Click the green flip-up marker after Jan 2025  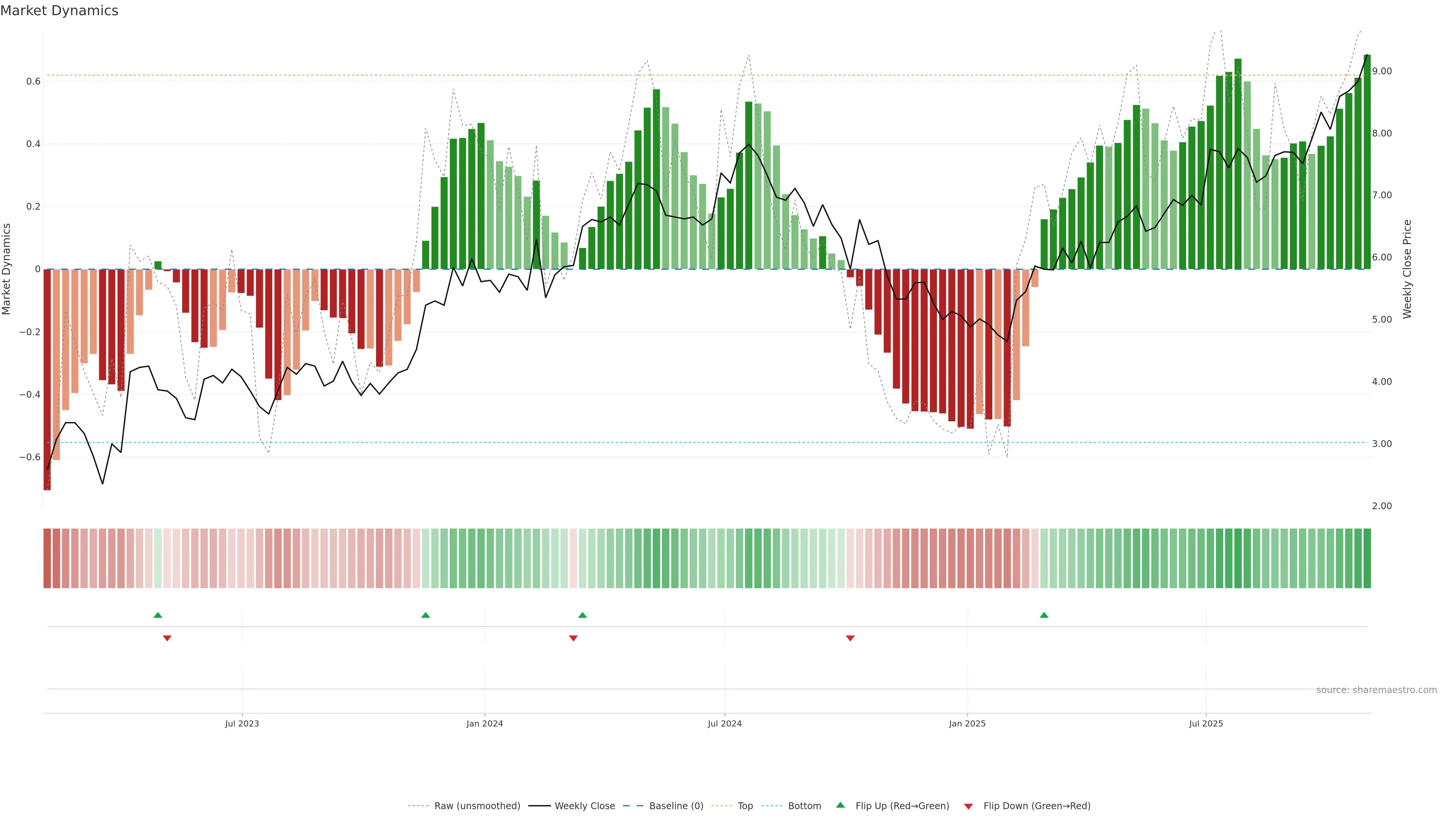click(1044, 615)
